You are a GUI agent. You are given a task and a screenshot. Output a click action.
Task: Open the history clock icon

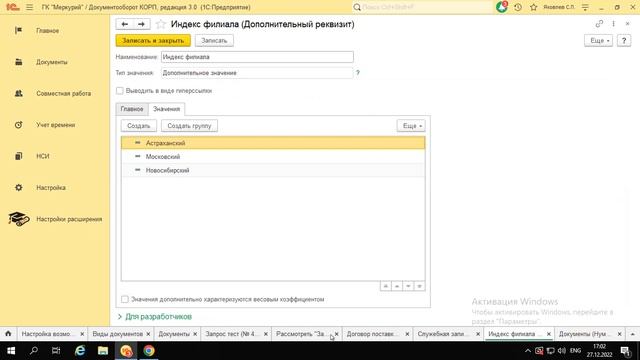pos(518,7)
